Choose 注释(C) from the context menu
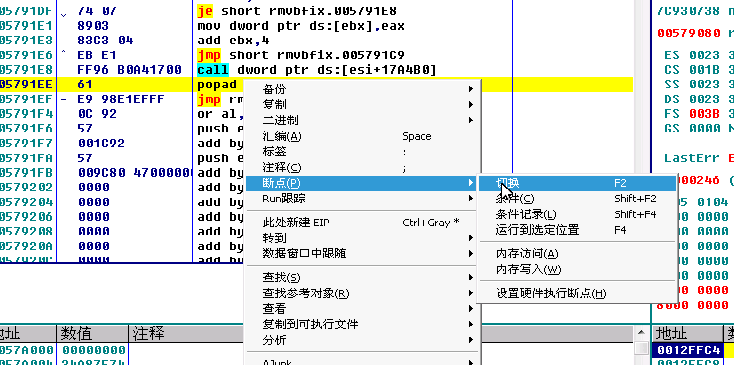 (x=363, y=168)
